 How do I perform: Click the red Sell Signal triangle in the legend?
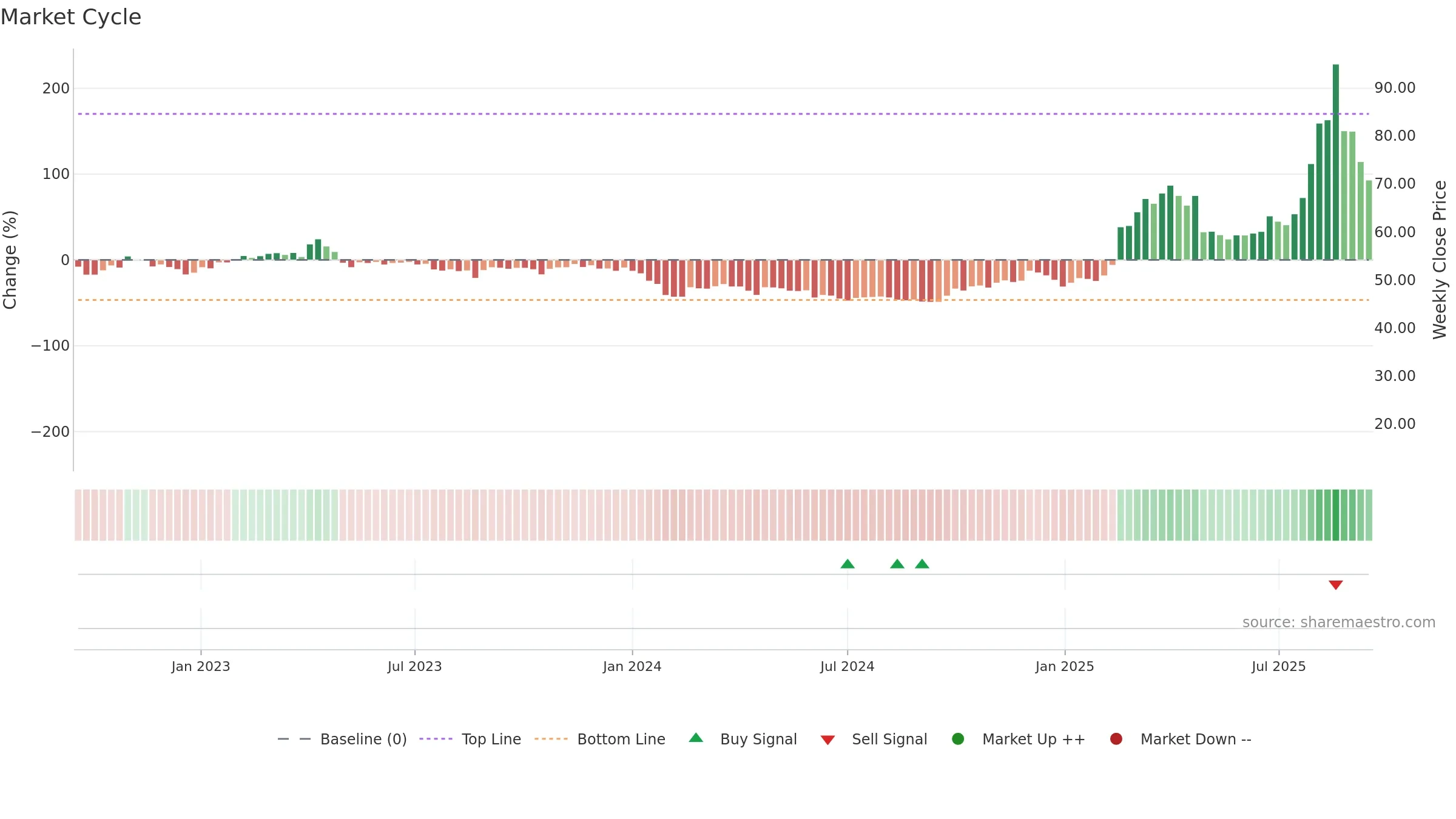[827, 740]
